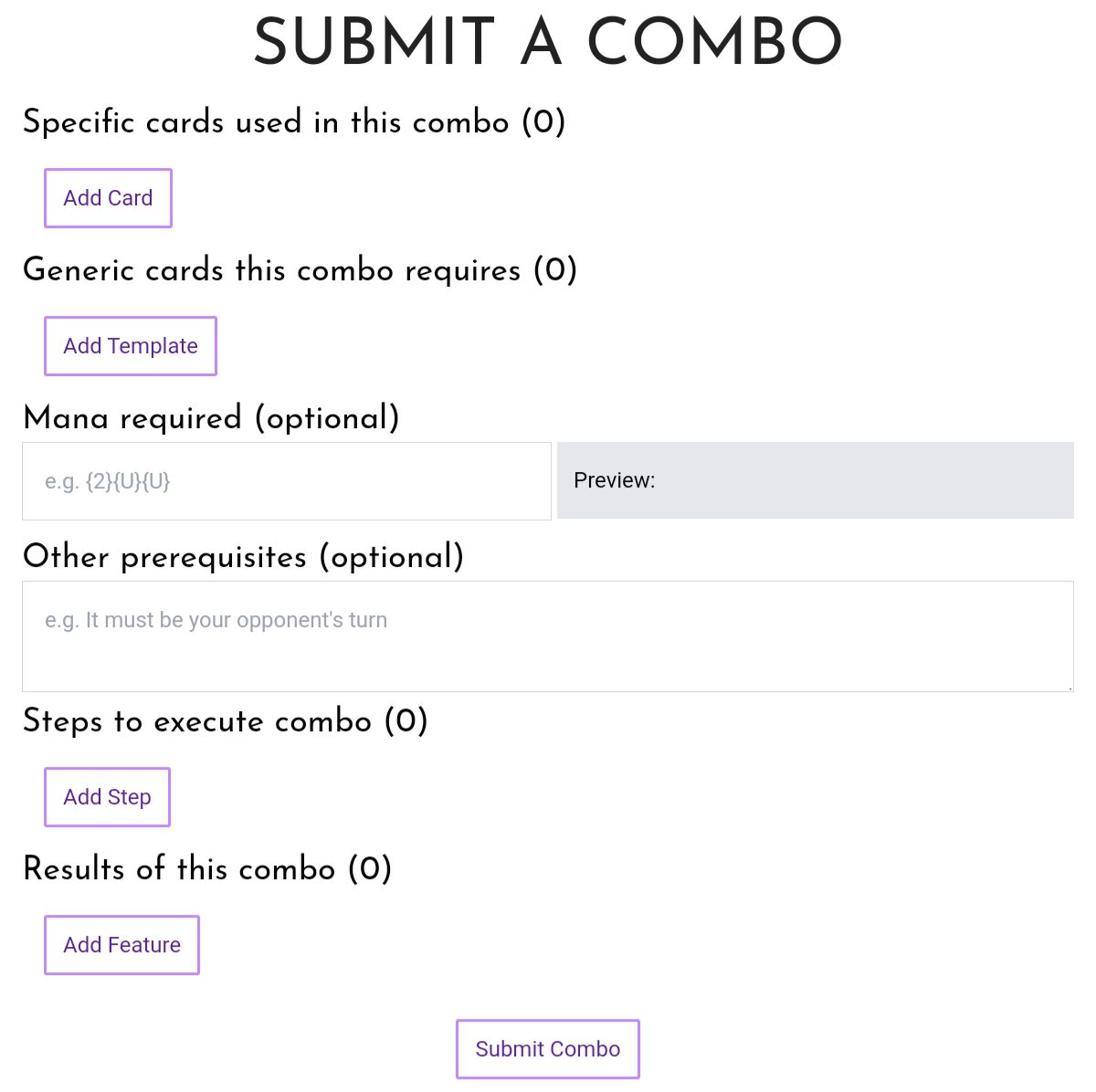
Task: Click the (0) count after Specific cards heading
Action: (x=543, y=122)
